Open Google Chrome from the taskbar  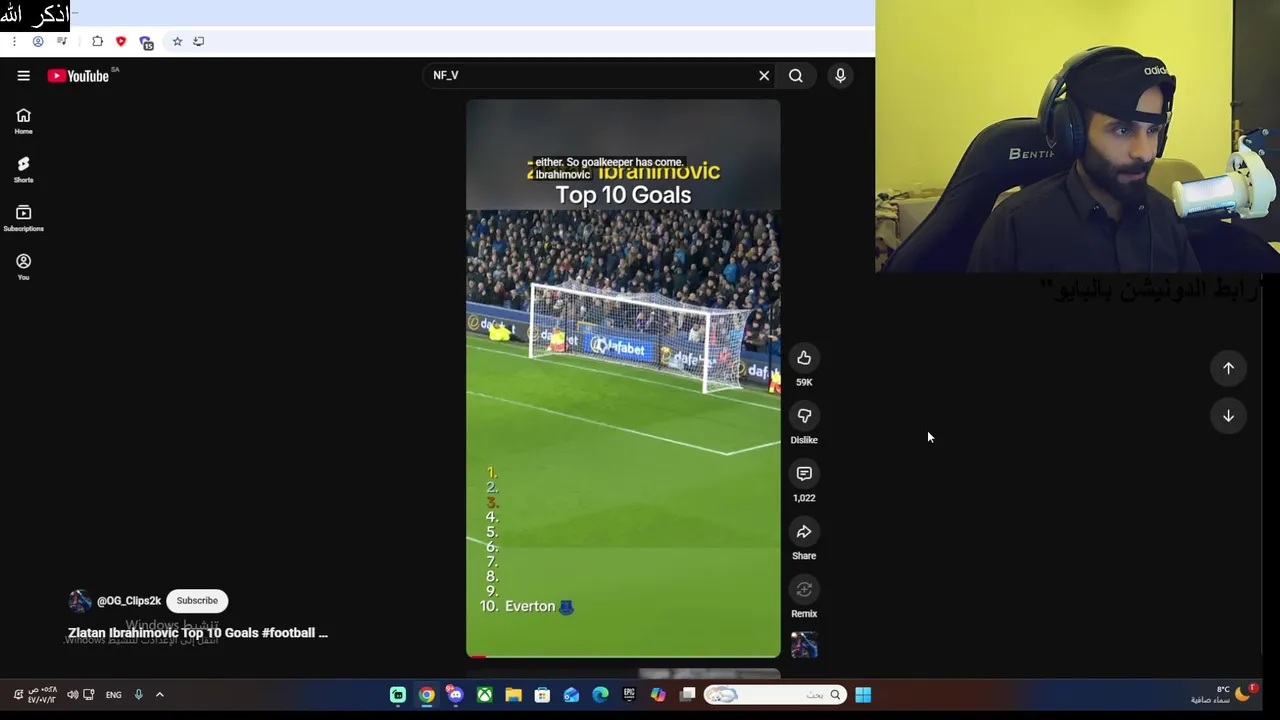pos(427,695)
